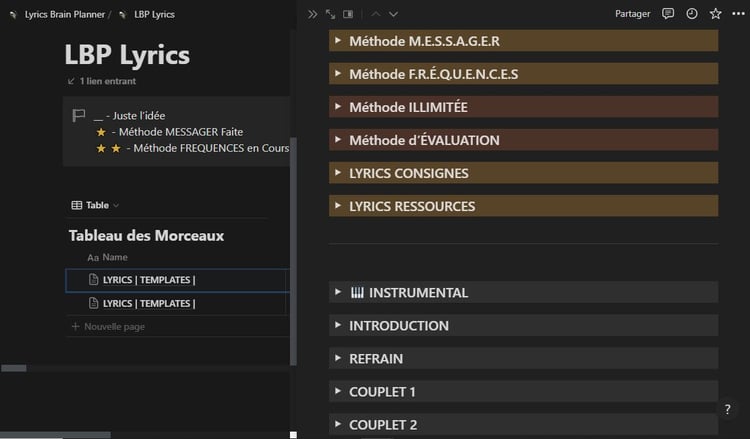Click the help question mark
The height and width of the screenshot is (439, 750).
[727, 409]
